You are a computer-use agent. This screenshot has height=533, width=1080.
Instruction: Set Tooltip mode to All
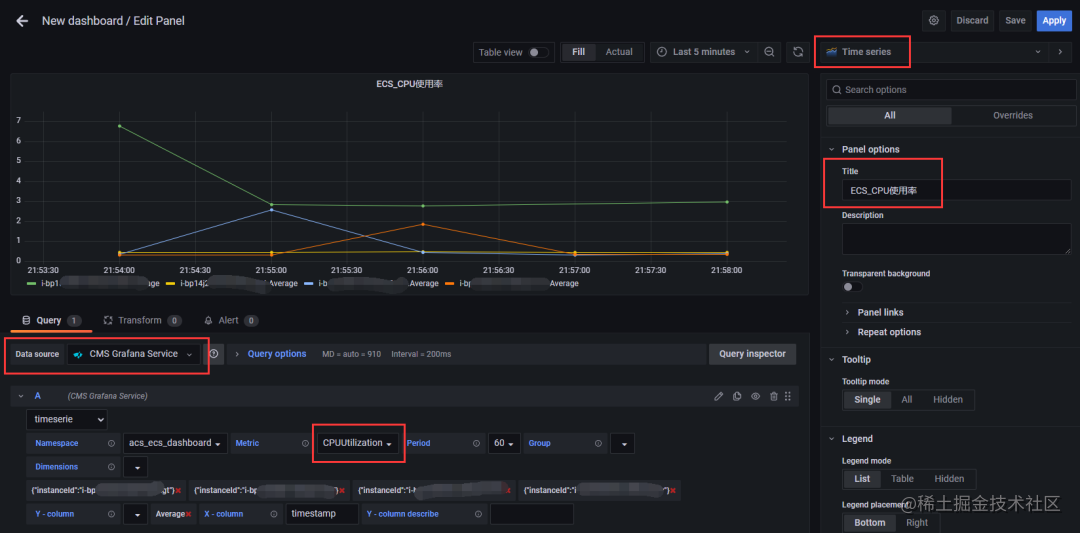pyautogui.click(x=906, y=399)
